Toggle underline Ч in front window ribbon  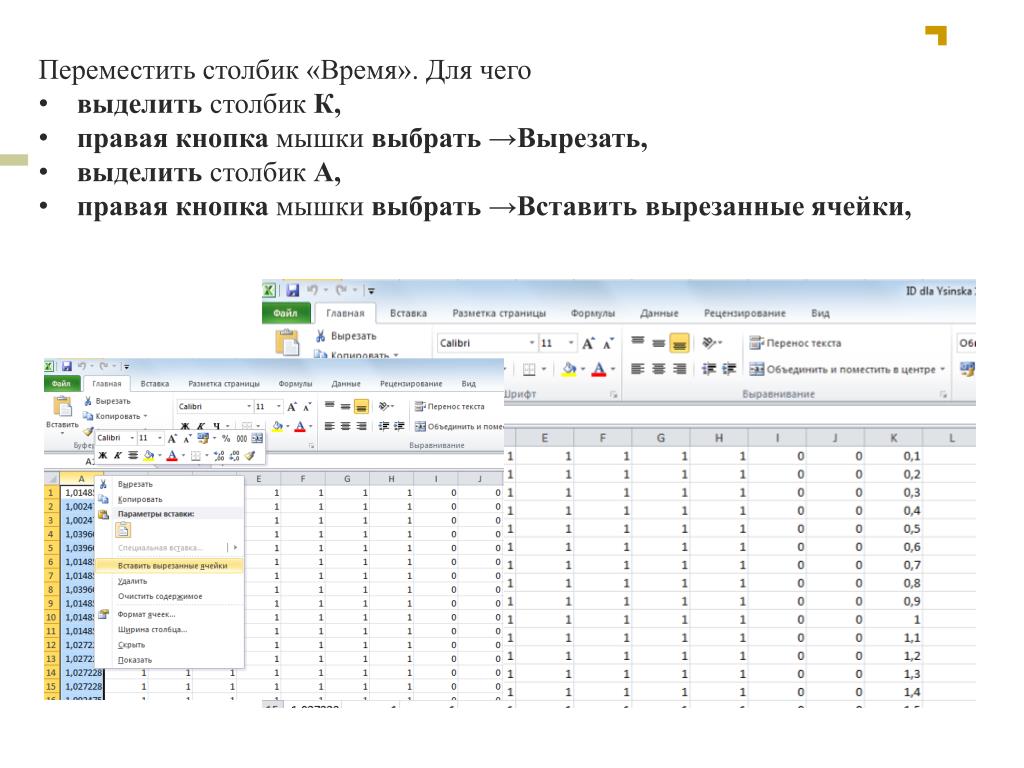[216, 426]
